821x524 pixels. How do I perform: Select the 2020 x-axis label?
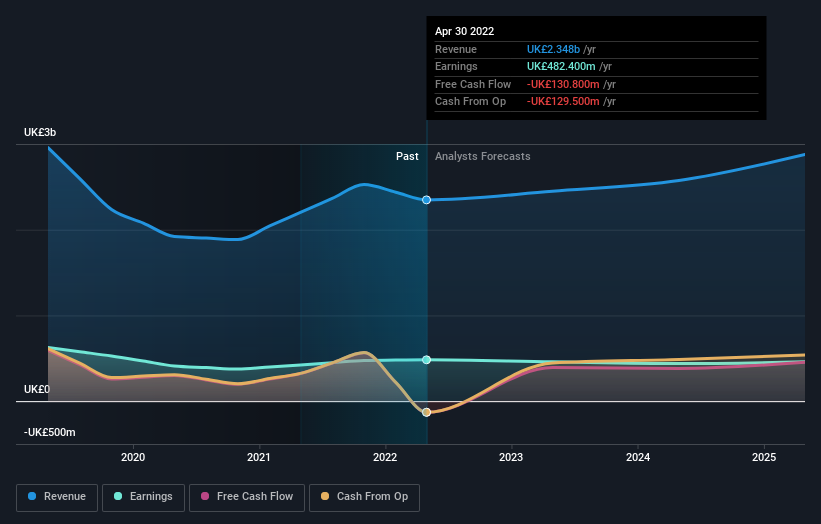[133, 457]
